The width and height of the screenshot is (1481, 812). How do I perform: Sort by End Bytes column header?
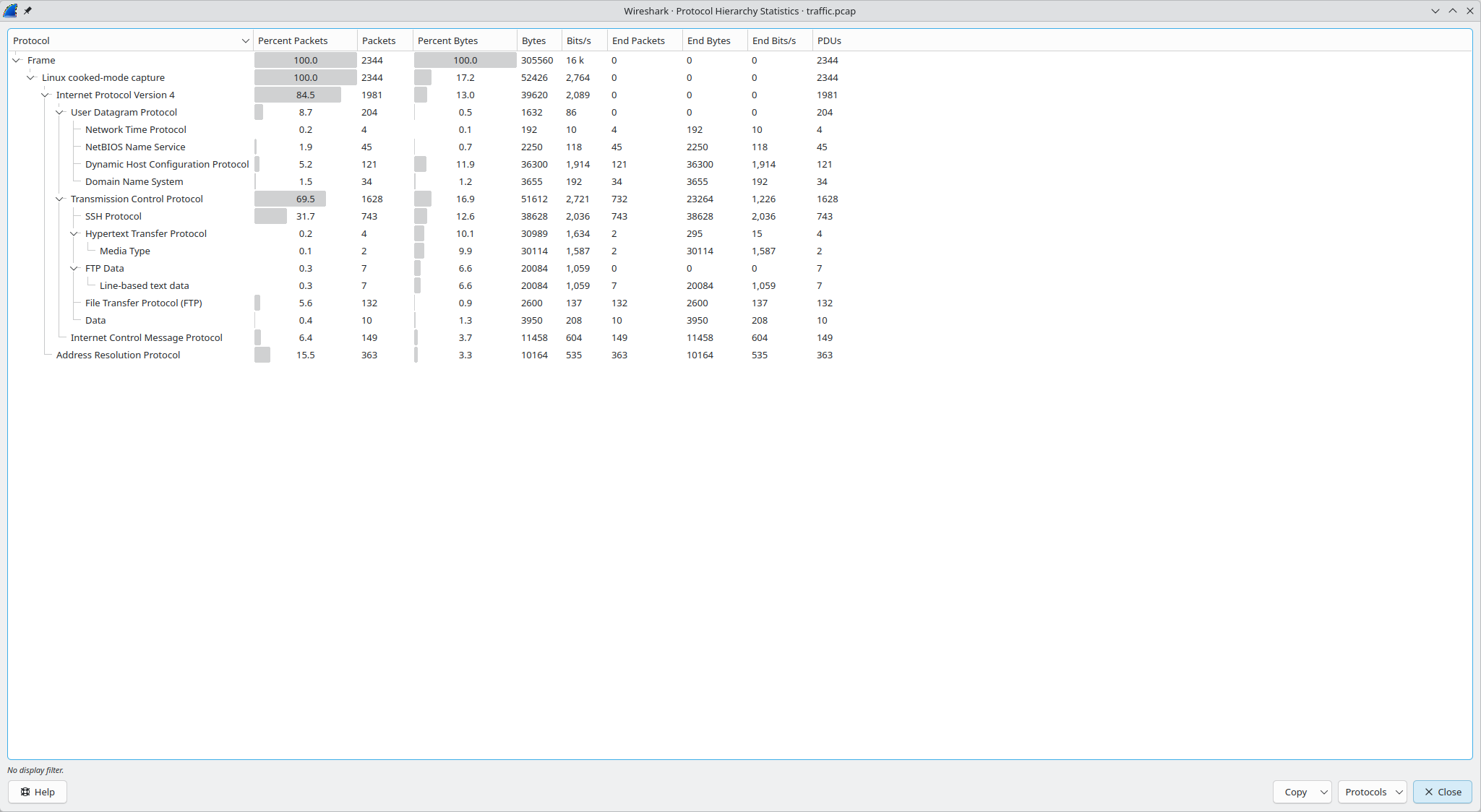point(715,40)
